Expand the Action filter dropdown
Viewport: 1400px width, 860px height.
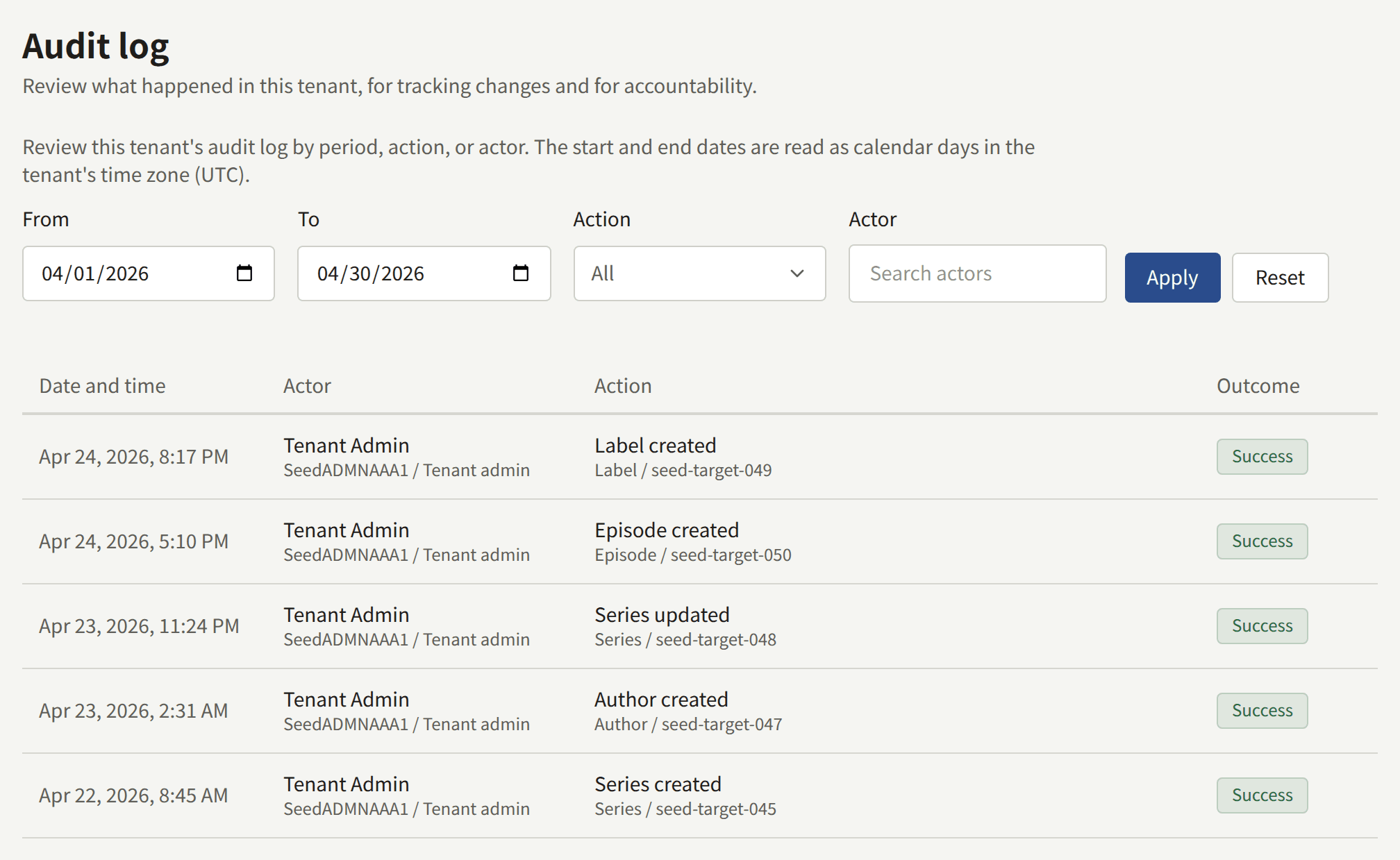pyautogui.click(x=699, y=273)
